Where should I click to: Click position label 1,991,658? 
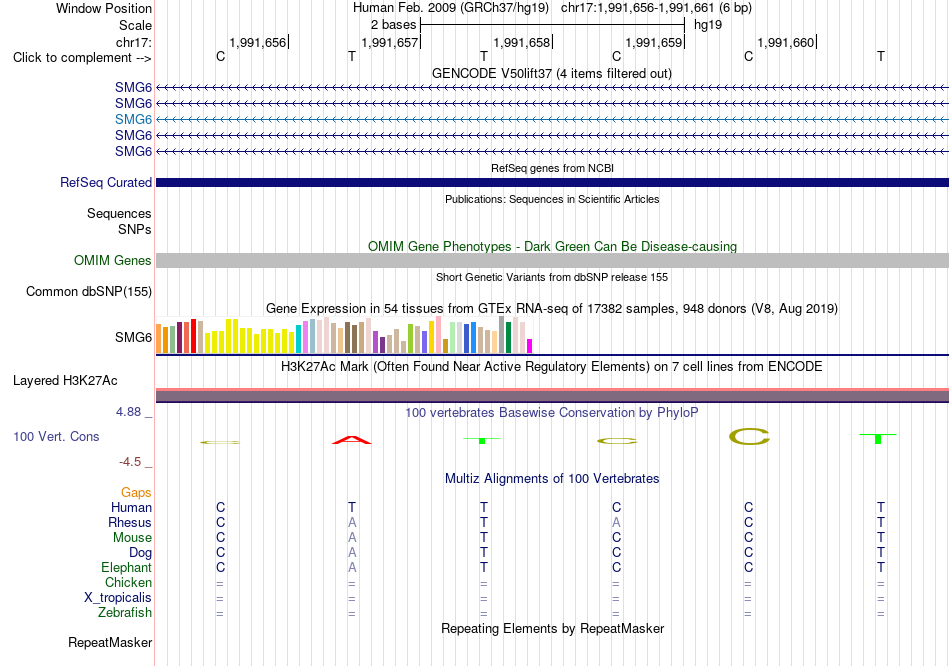pyautogui.click(x=522, y=42)
